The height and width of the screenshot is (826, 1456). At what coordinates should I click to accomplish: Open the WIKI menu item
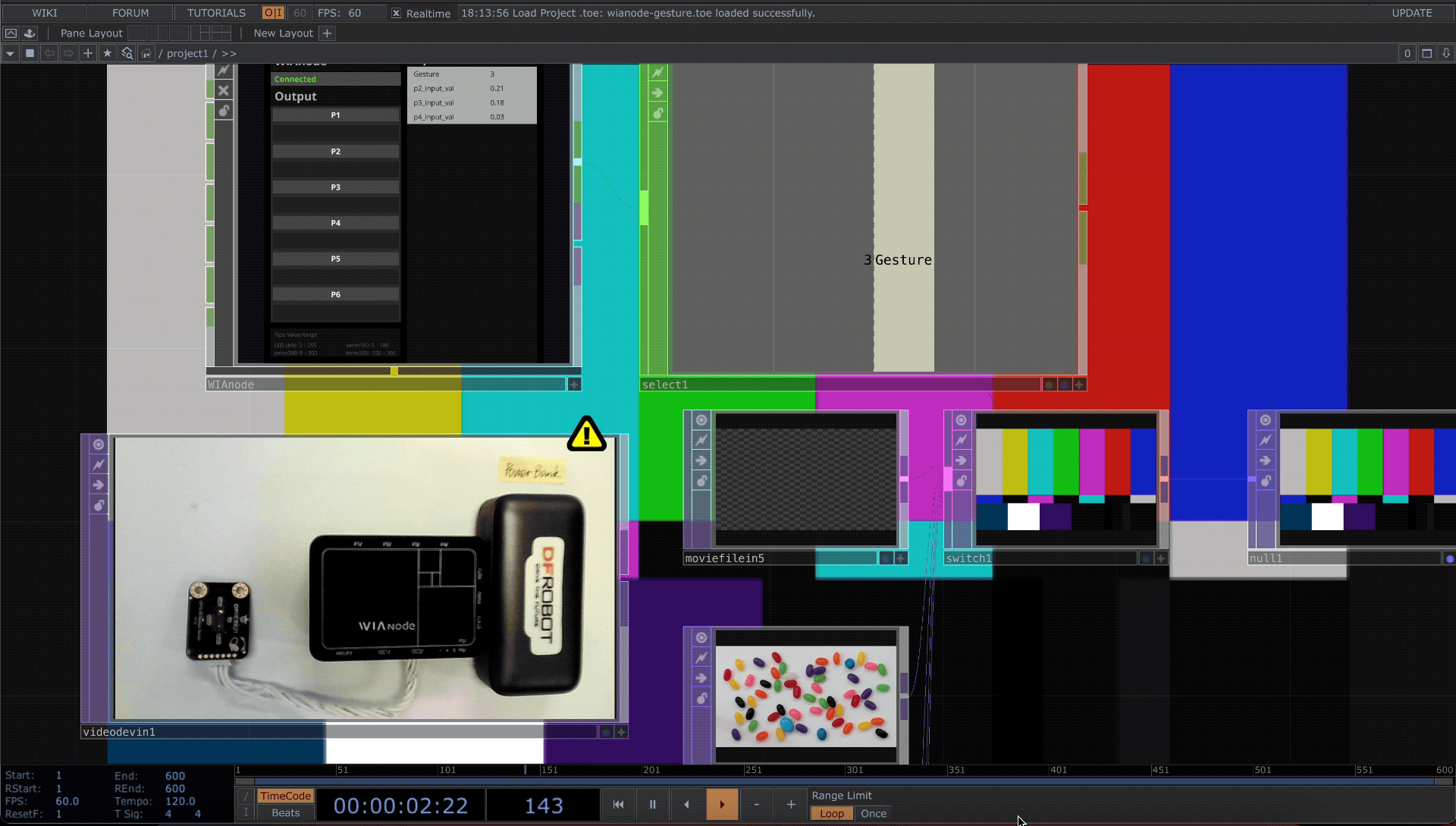pyautogui.click(x=45, y=13)
